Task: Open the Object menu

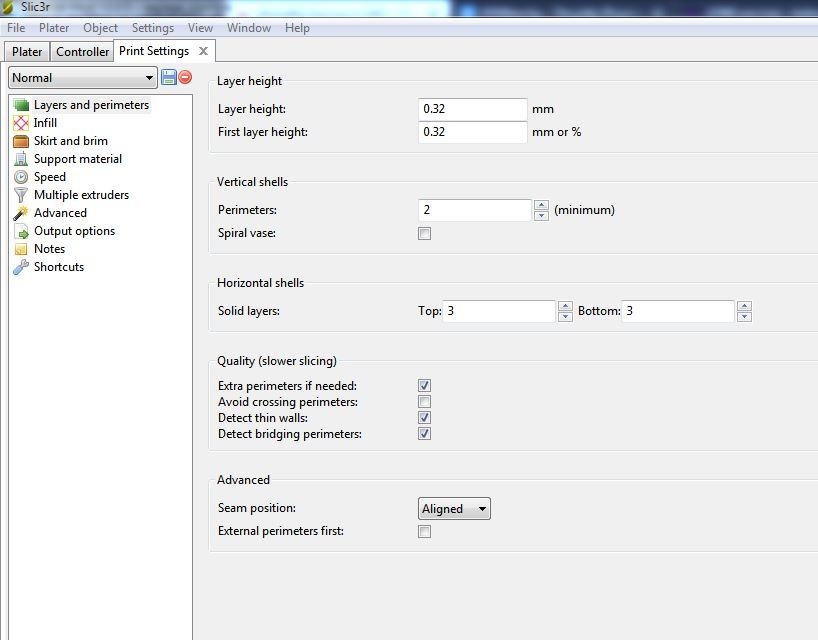Action: [100, 28]
